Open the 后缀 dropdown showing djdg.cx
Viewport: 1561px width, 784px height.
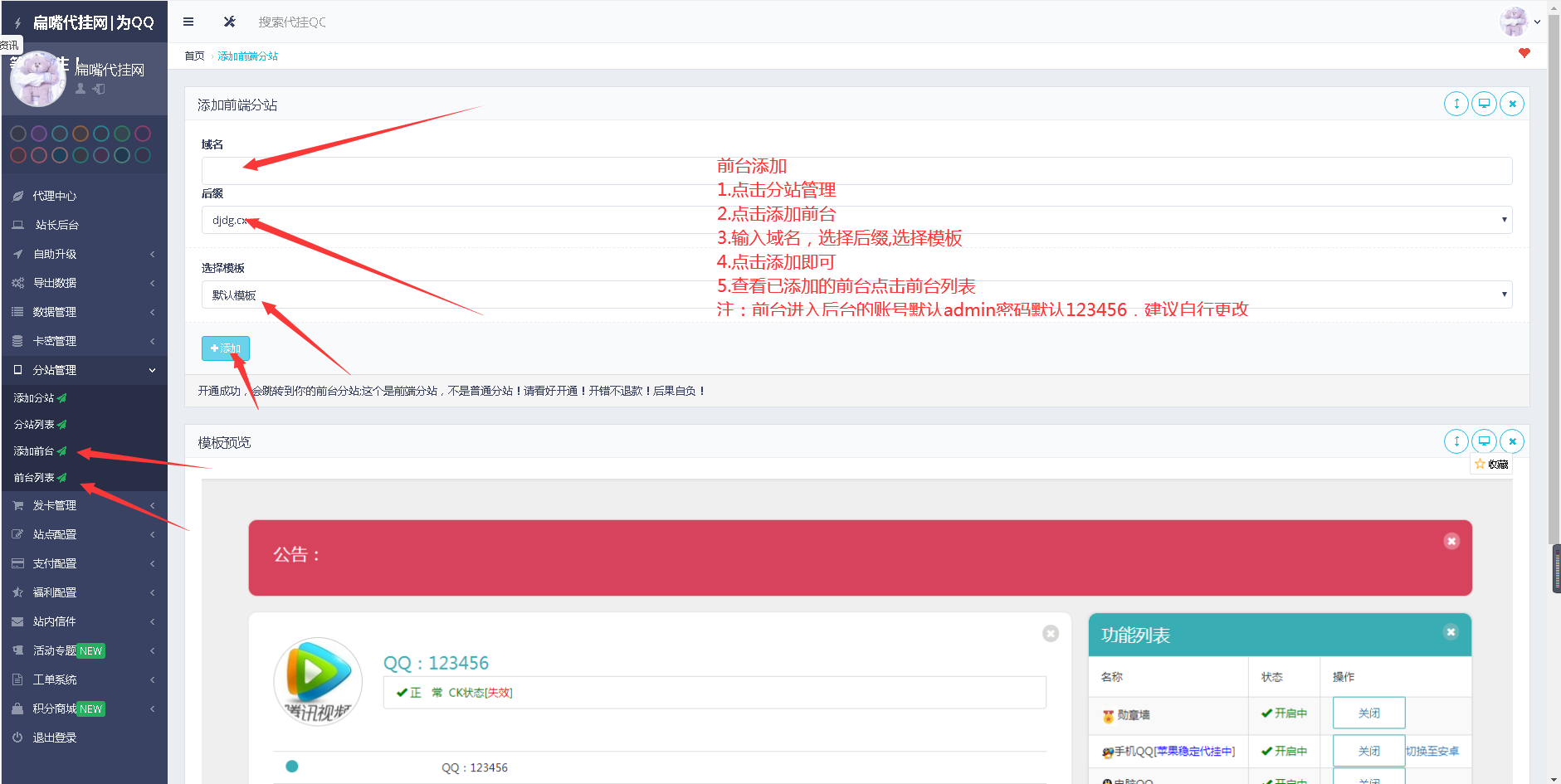pos(856,220)
